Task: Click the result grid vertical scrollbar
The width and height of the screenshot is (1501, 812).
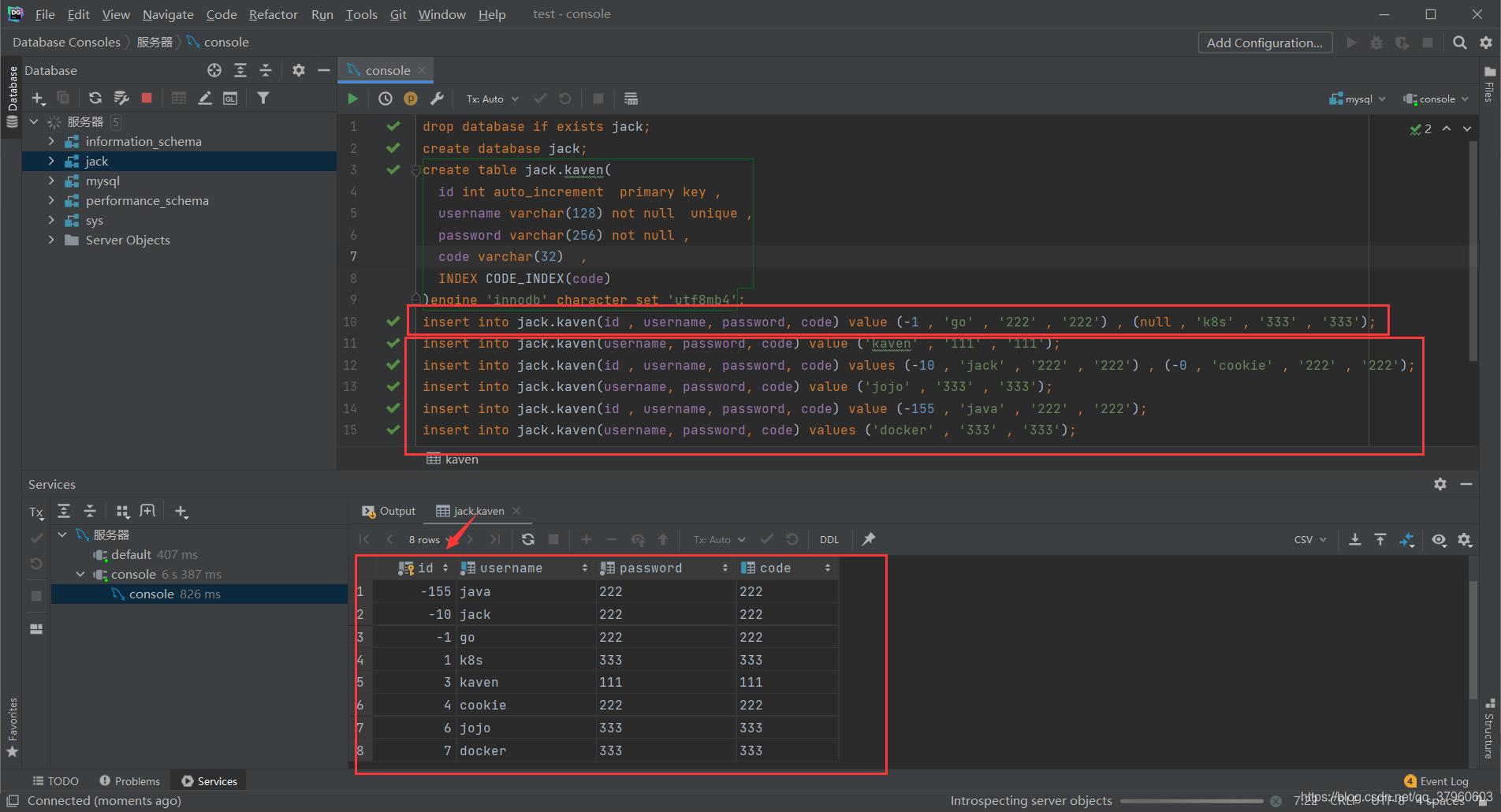Action: (x=1473, y=640)
